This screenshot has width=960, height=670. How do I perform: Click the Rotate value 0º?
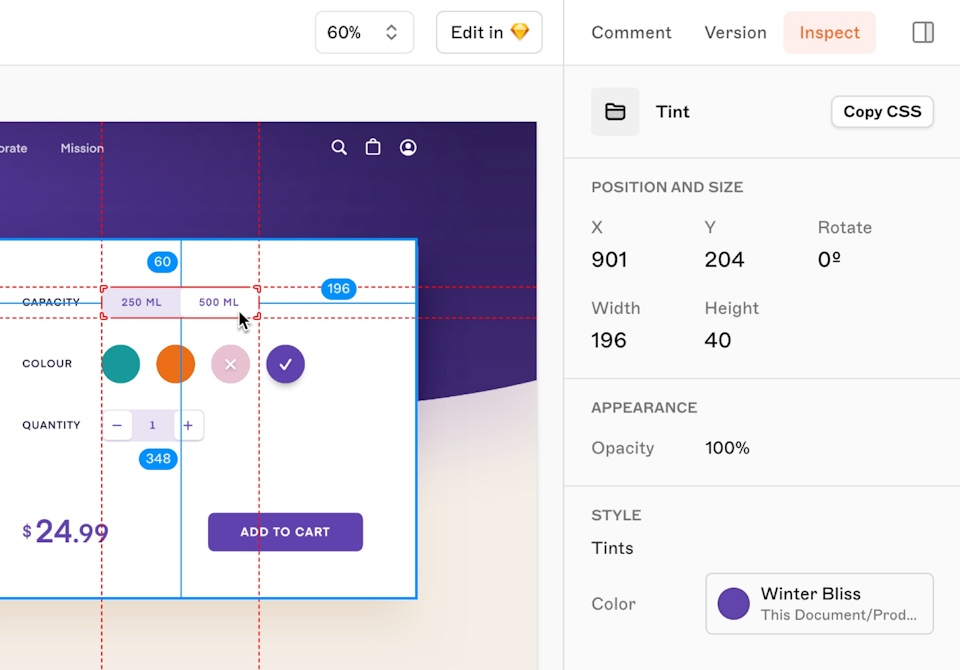click(x=829, y=260)
